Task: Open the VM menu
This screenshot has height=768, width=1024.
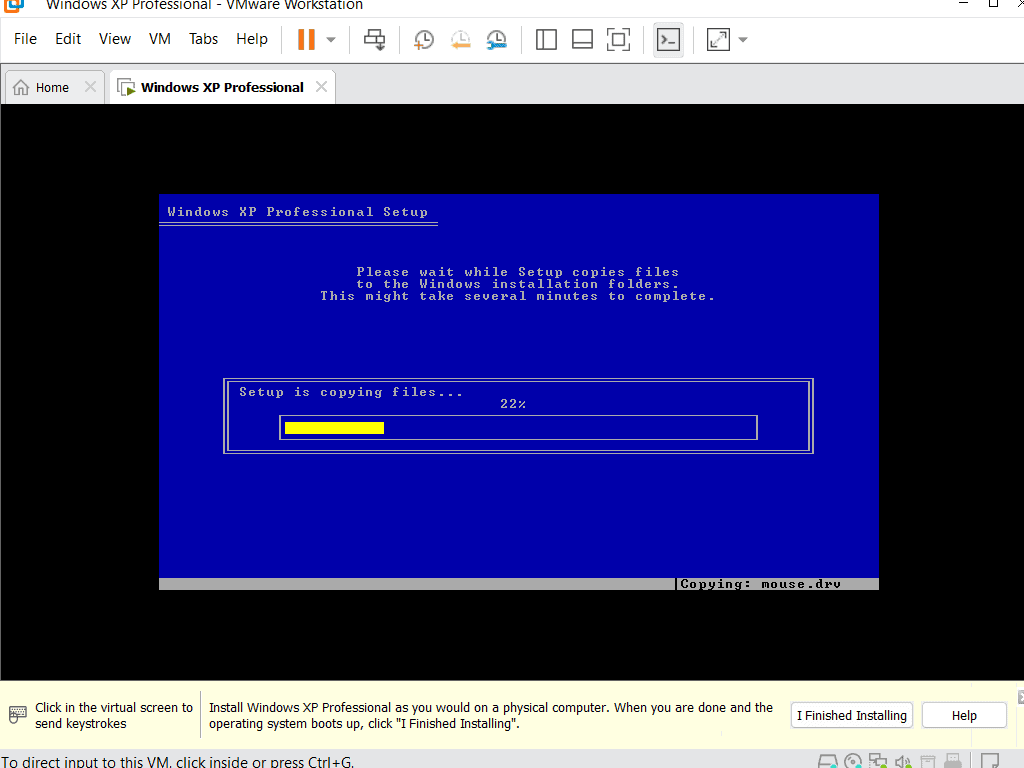Action: click(x=160, y=39)
